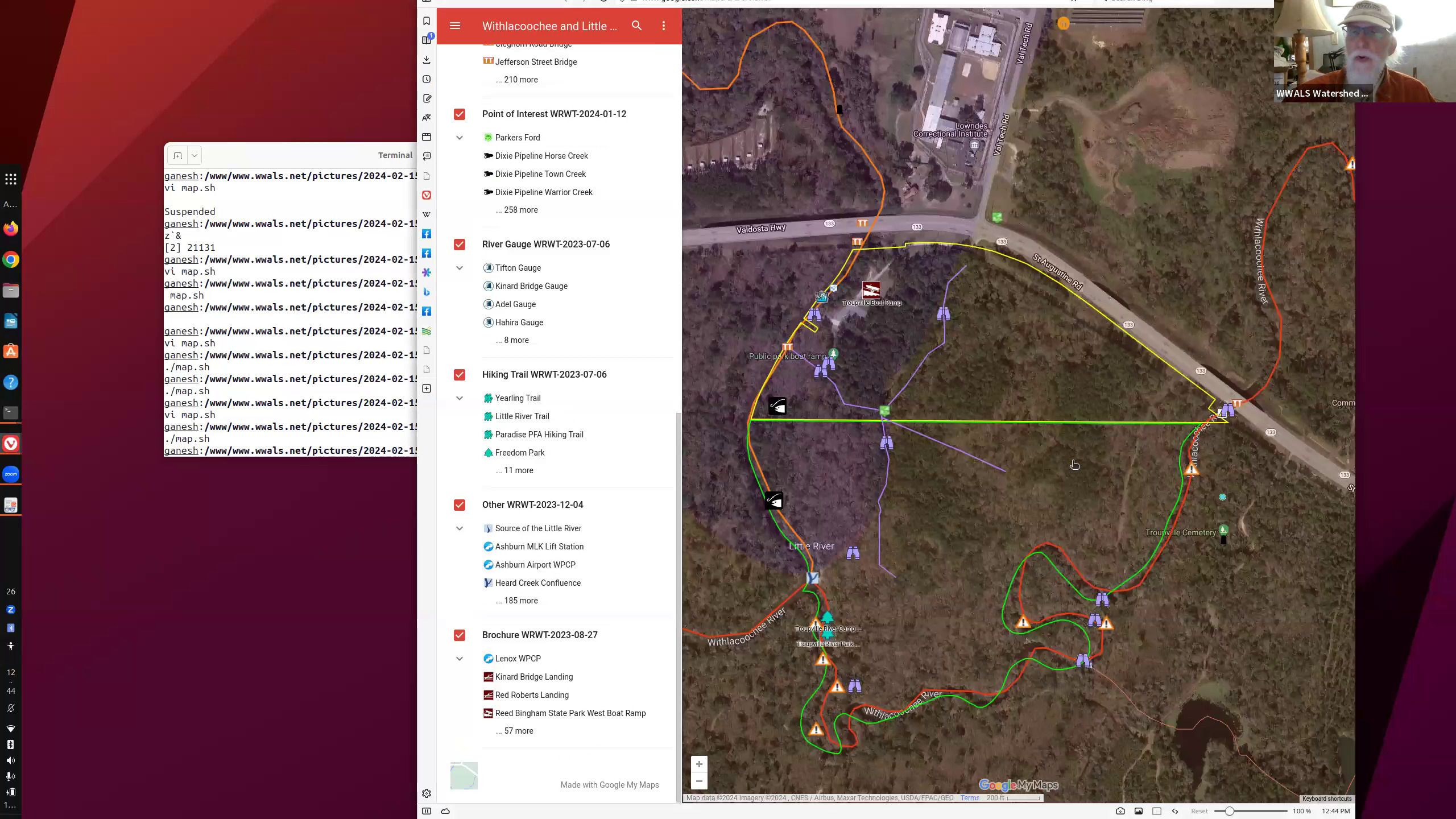This screenshot has height=819, width=1456.
Task: Show 57 more Brochure items
Action: (514, 731)
